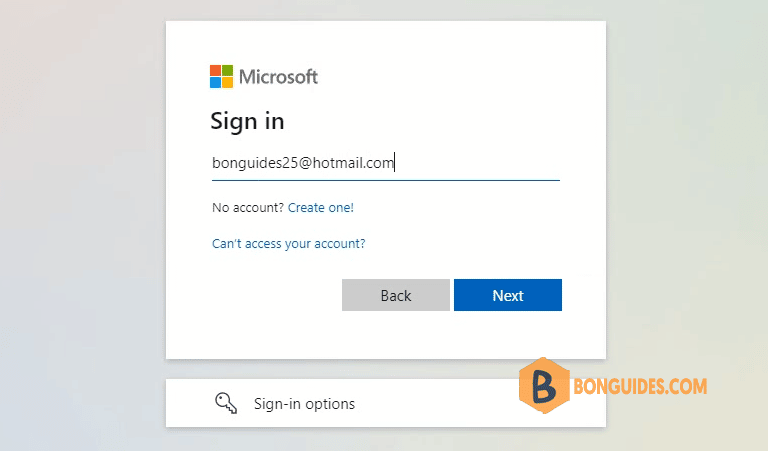Continue with the blue Next button
The image size is (768, 451).
tap(508, 295)
